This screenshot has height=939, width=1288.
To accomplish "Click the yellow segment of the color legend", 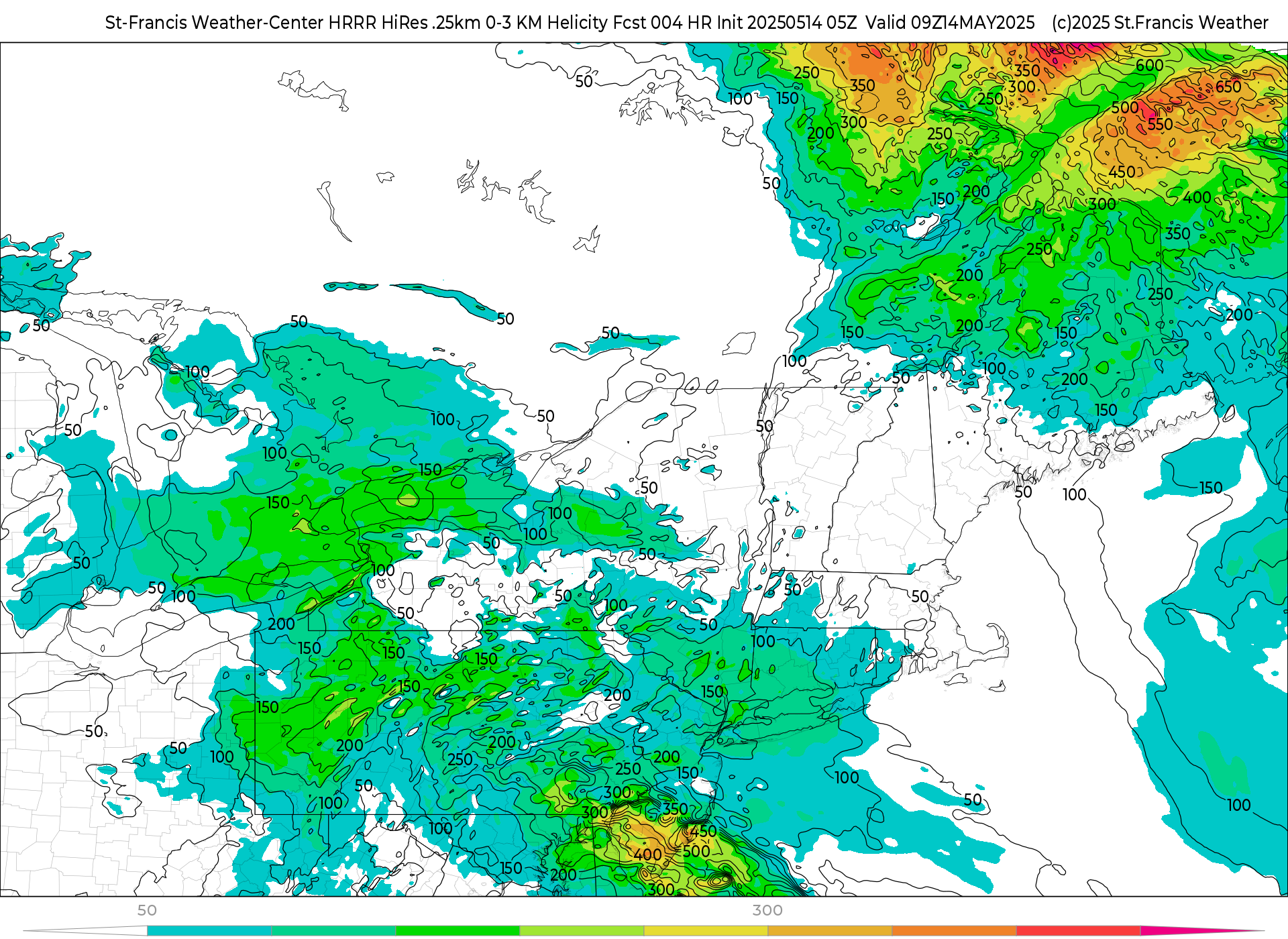I will [706, 931].
